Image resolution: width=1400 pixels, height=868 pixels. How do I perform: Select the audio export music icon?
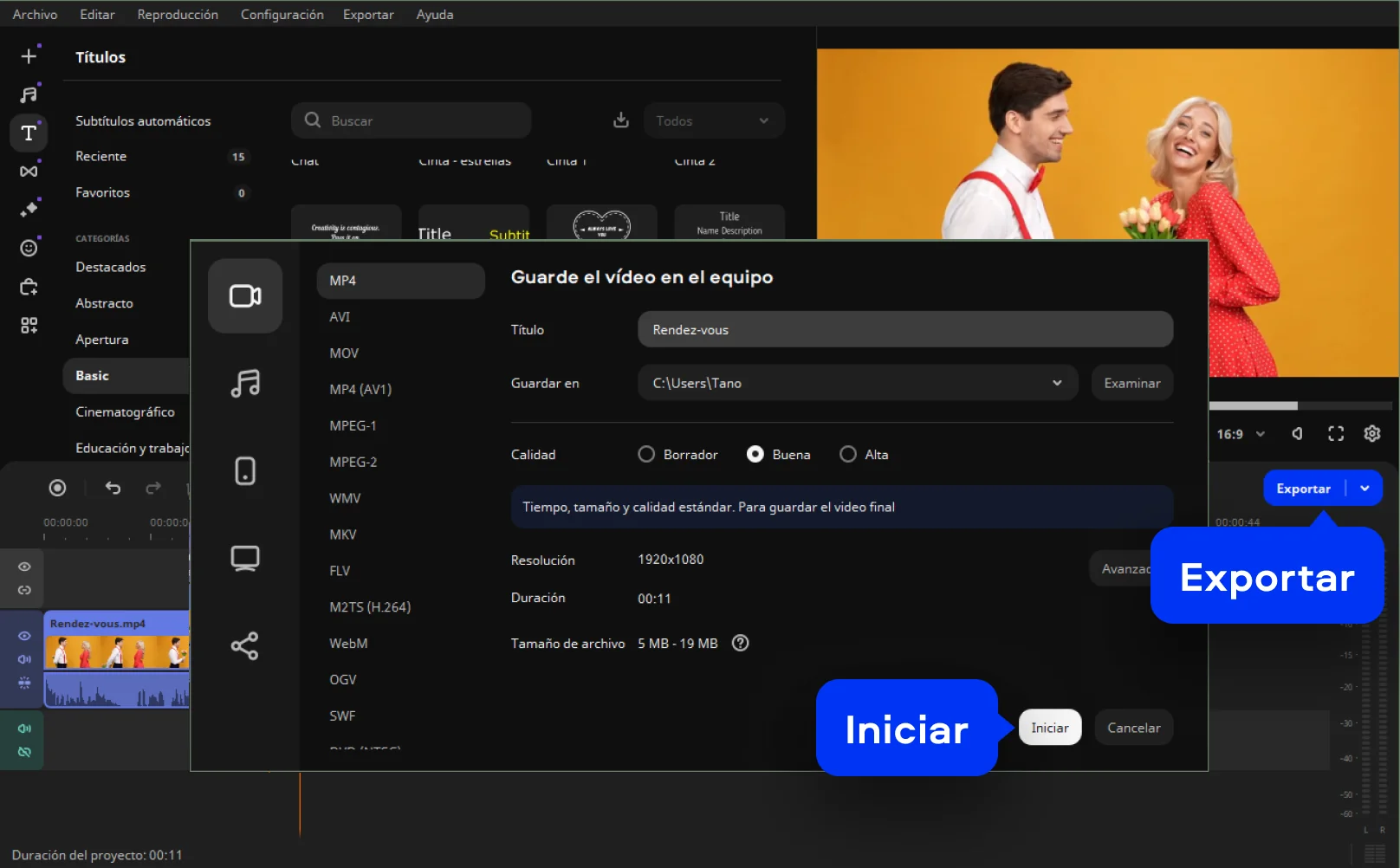click(245, 383)
